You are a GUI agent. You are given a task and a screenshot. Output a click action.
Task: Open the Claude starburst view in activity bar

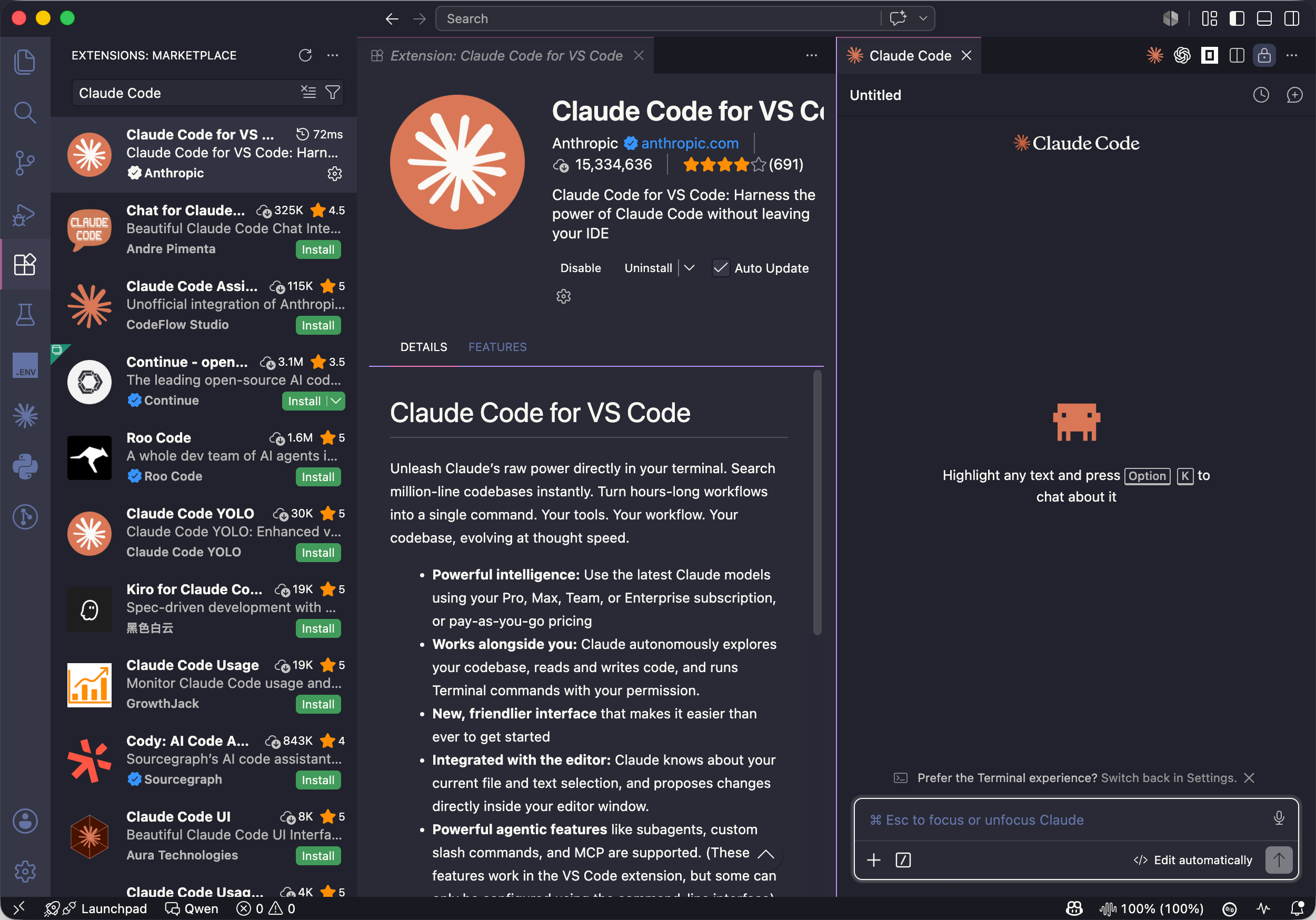25,416
